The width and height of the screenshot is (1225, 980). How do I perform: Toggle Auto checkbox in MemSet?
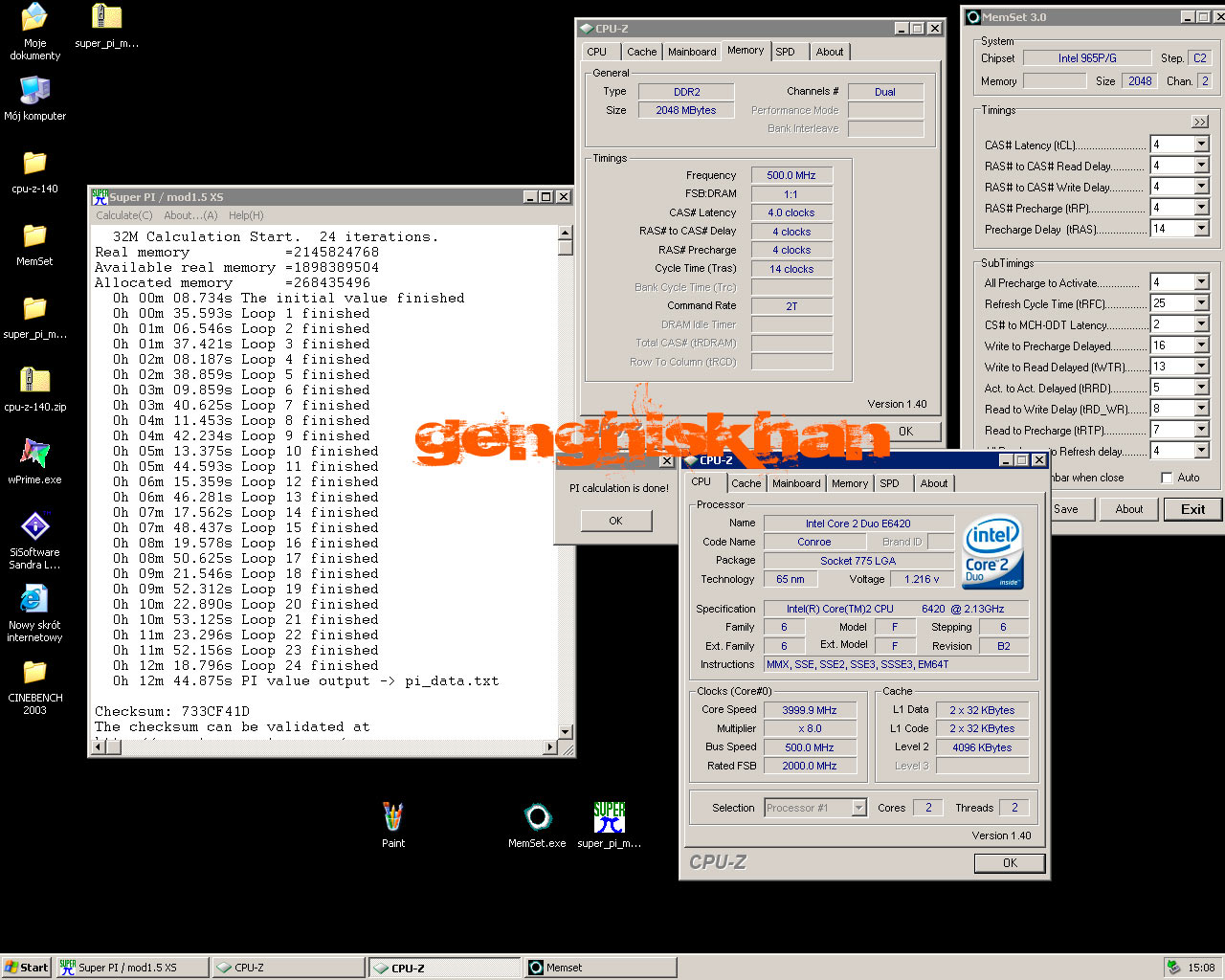click(x=1167, y=478)
